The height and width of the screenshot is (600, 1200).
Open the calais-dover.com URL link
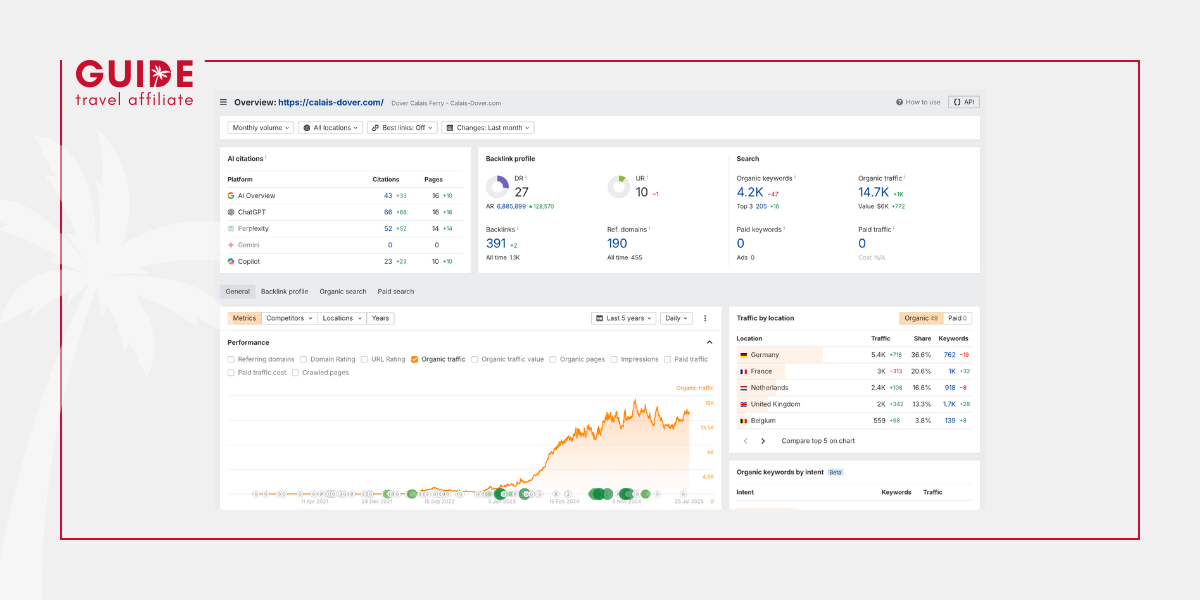pyautogui.click(x=331, y=102)
